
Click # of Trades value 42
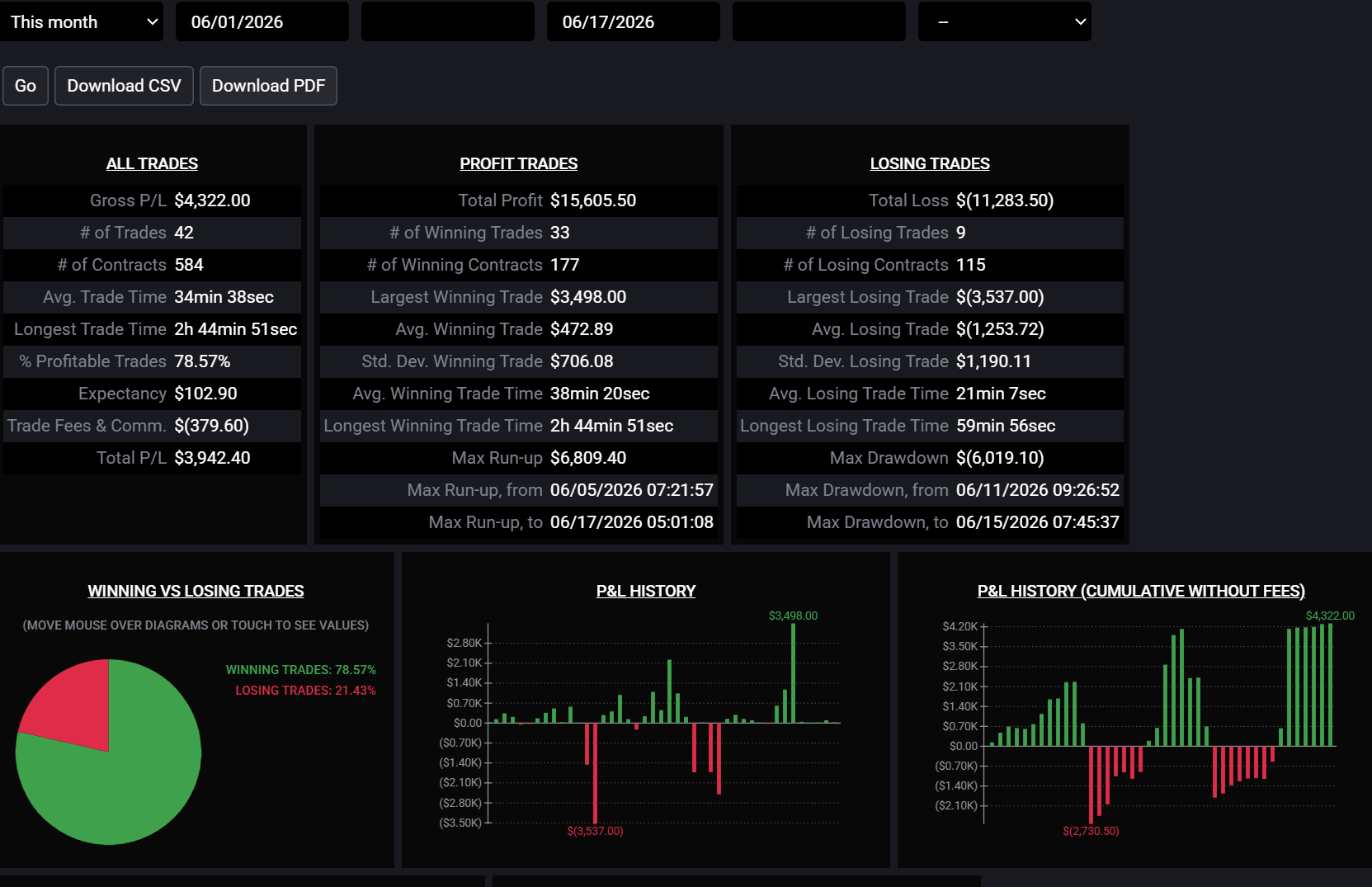point(184,233)
